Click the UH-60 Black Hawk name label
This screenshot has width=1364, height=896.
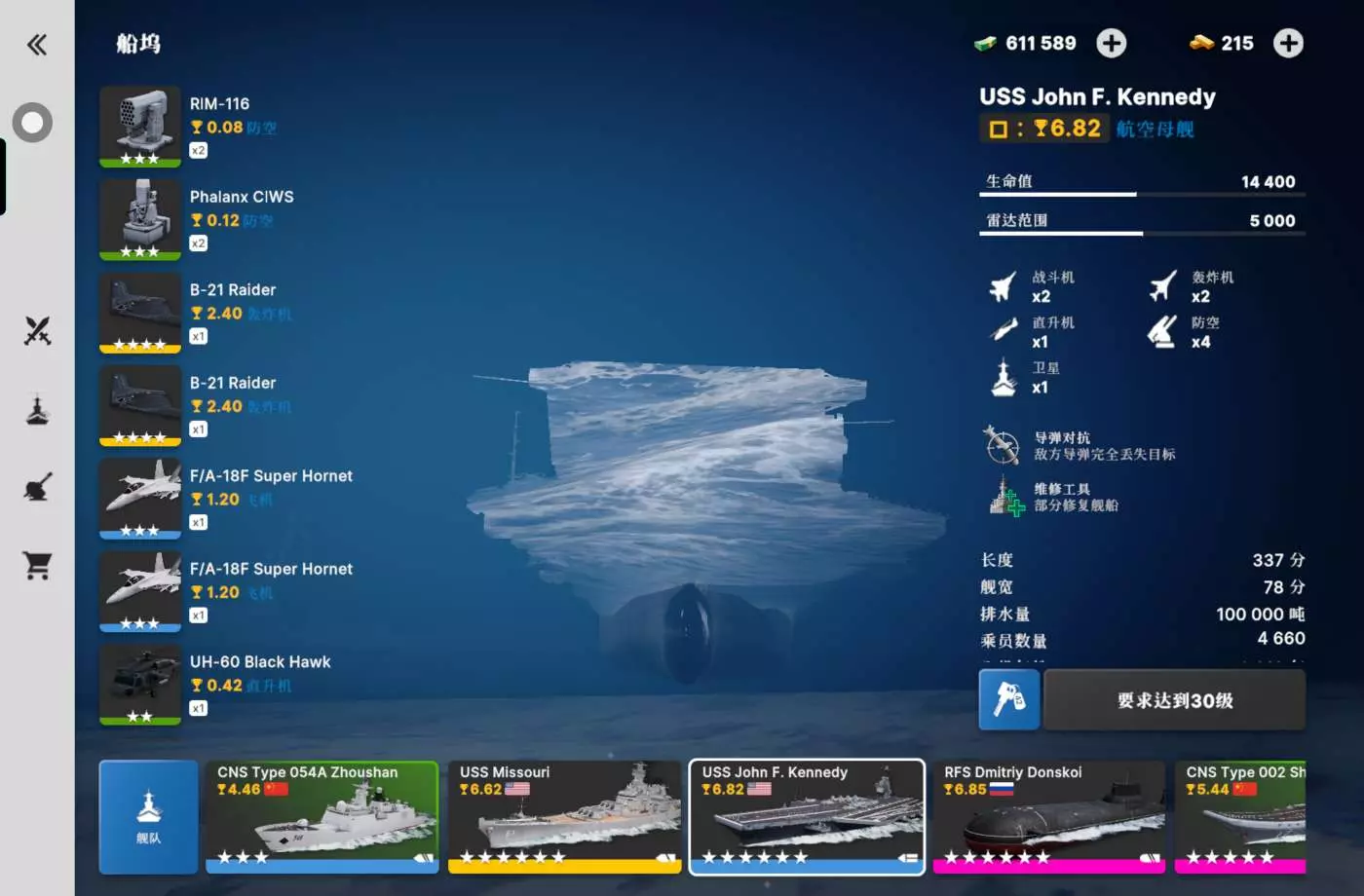coord(260,662)
